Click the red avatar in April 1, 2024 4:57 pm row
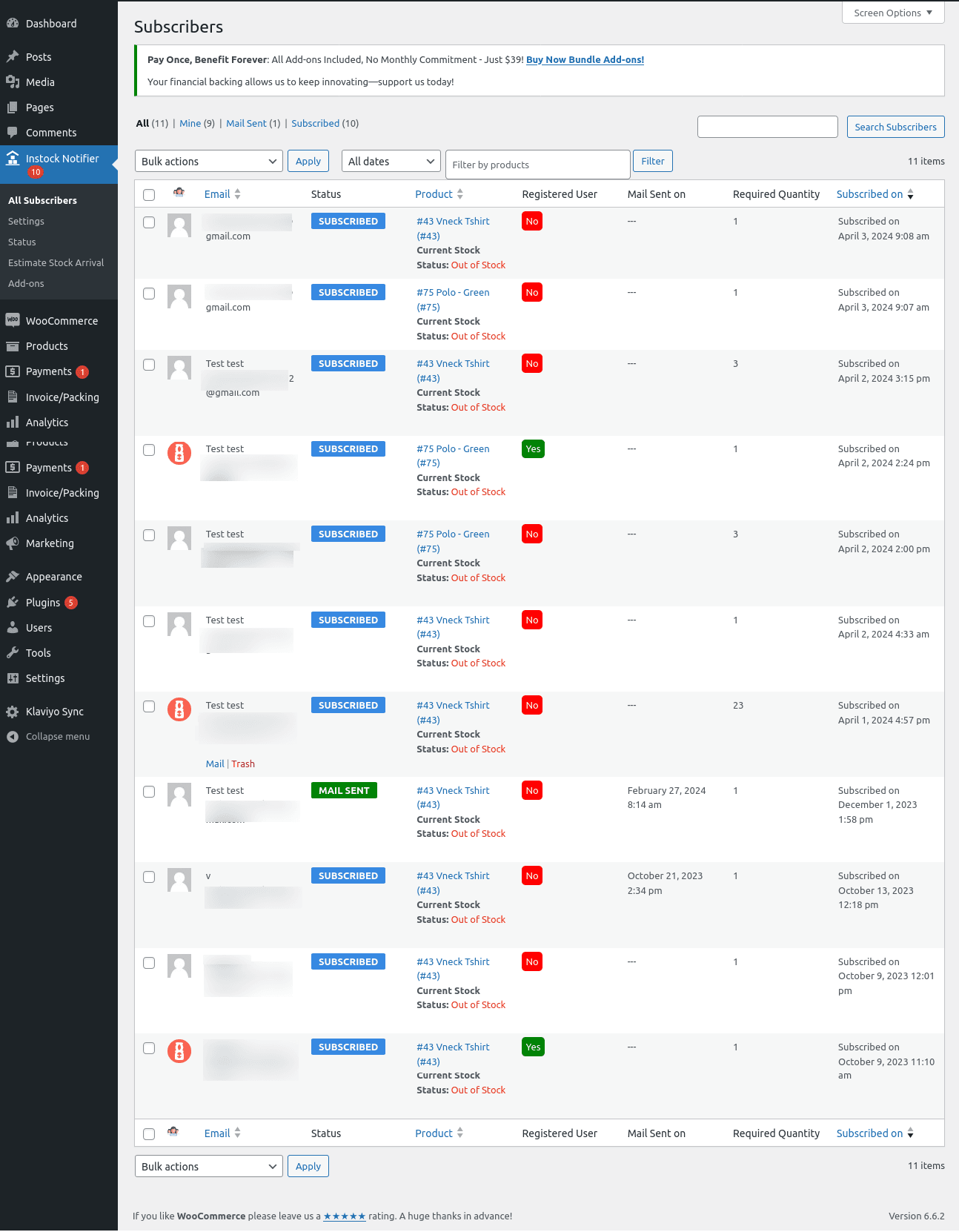The height and width of the screenshot is (1232, 959). 179,709
